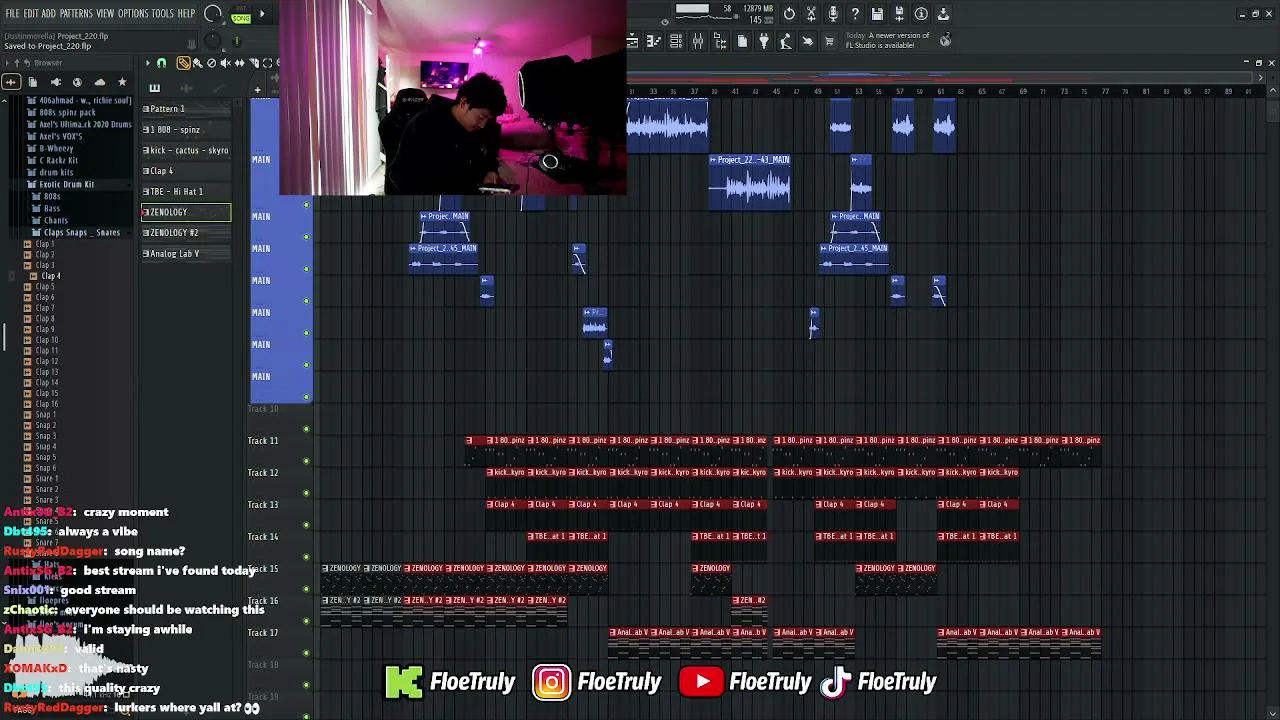
Task: Open the PATTERNS menu
Action: 76,14
